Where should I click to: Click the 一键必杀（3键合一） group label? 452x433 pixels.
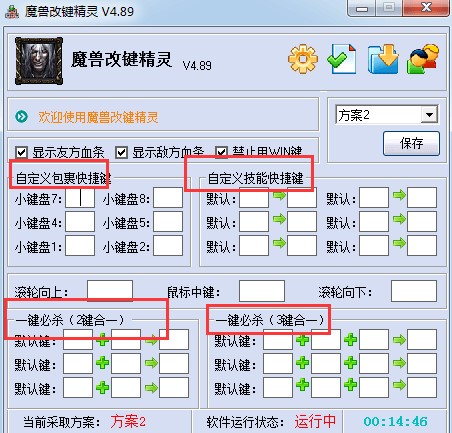point(269,321)
